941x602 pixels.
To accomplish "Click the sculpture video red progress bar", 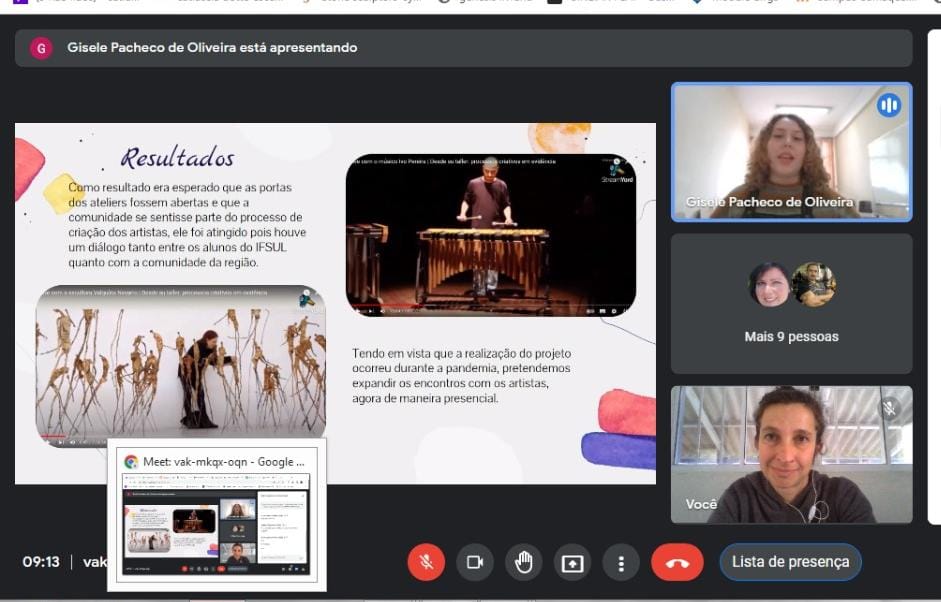I will click(x=53, y=436).
